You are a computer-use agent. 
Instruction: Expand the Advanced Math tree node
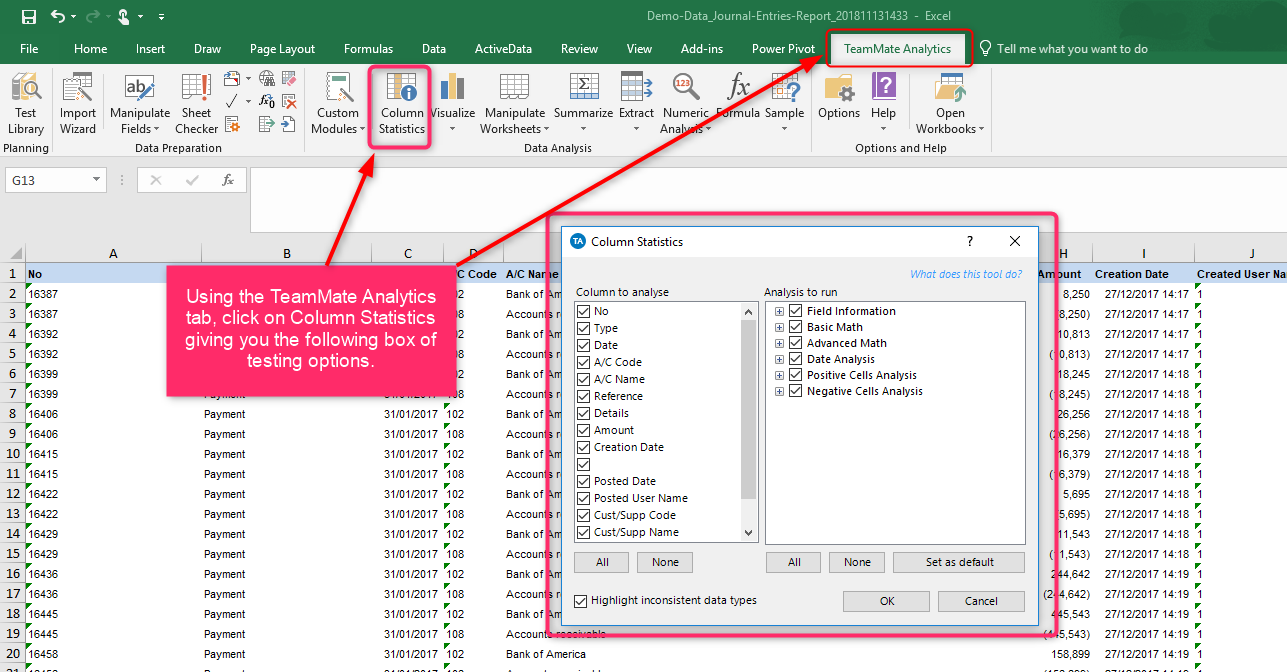(780, 343)
